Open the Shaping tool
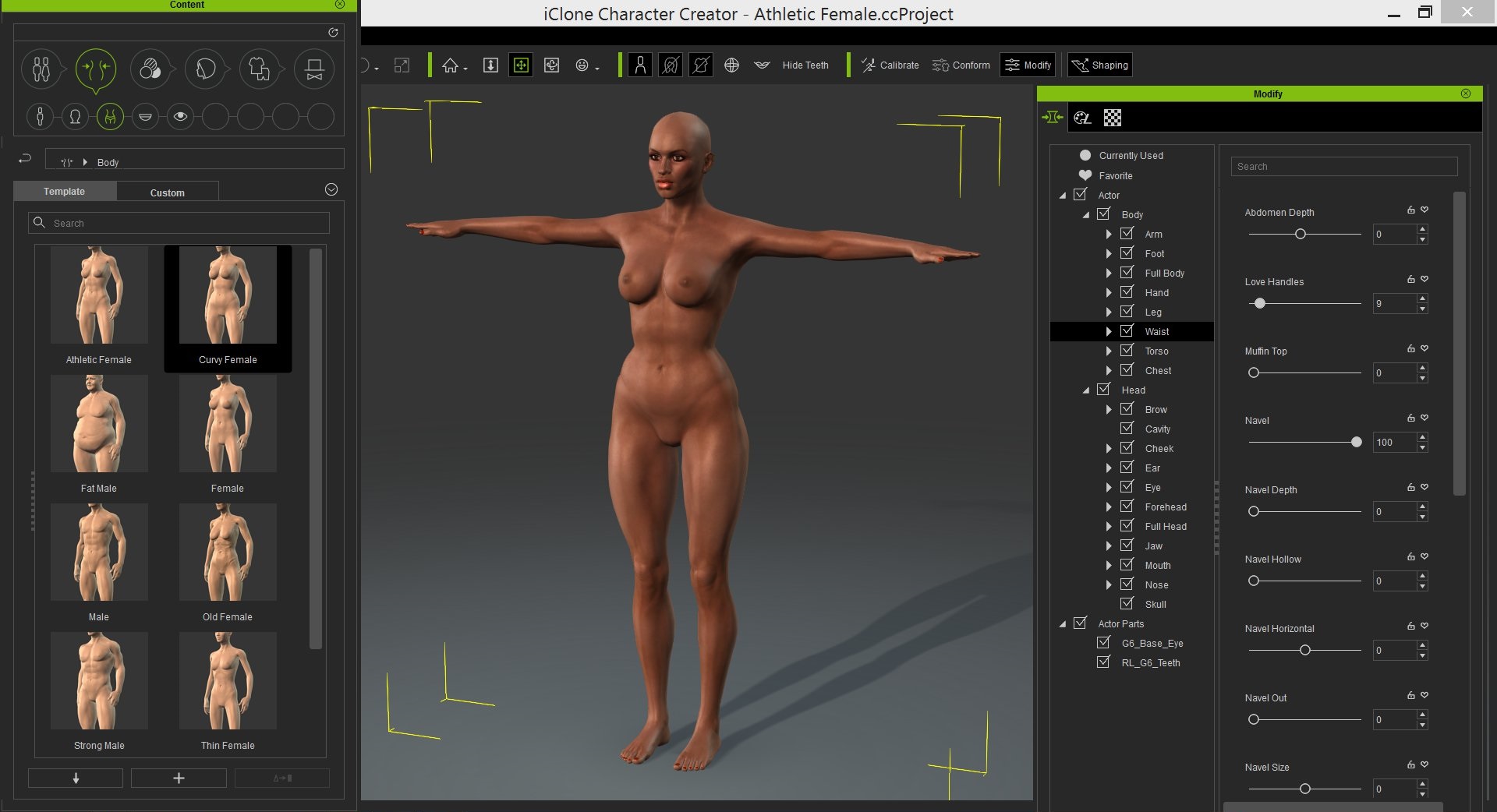The image size is (1497, 812). click(x=1099, y=65)
